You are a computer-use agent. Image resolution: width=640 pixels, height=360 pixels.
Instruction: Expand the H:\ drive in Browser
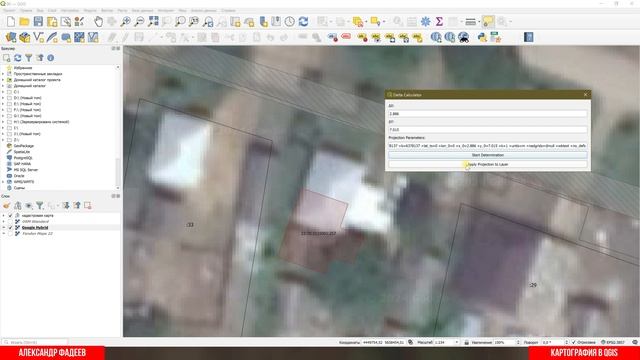coord(3,122)
